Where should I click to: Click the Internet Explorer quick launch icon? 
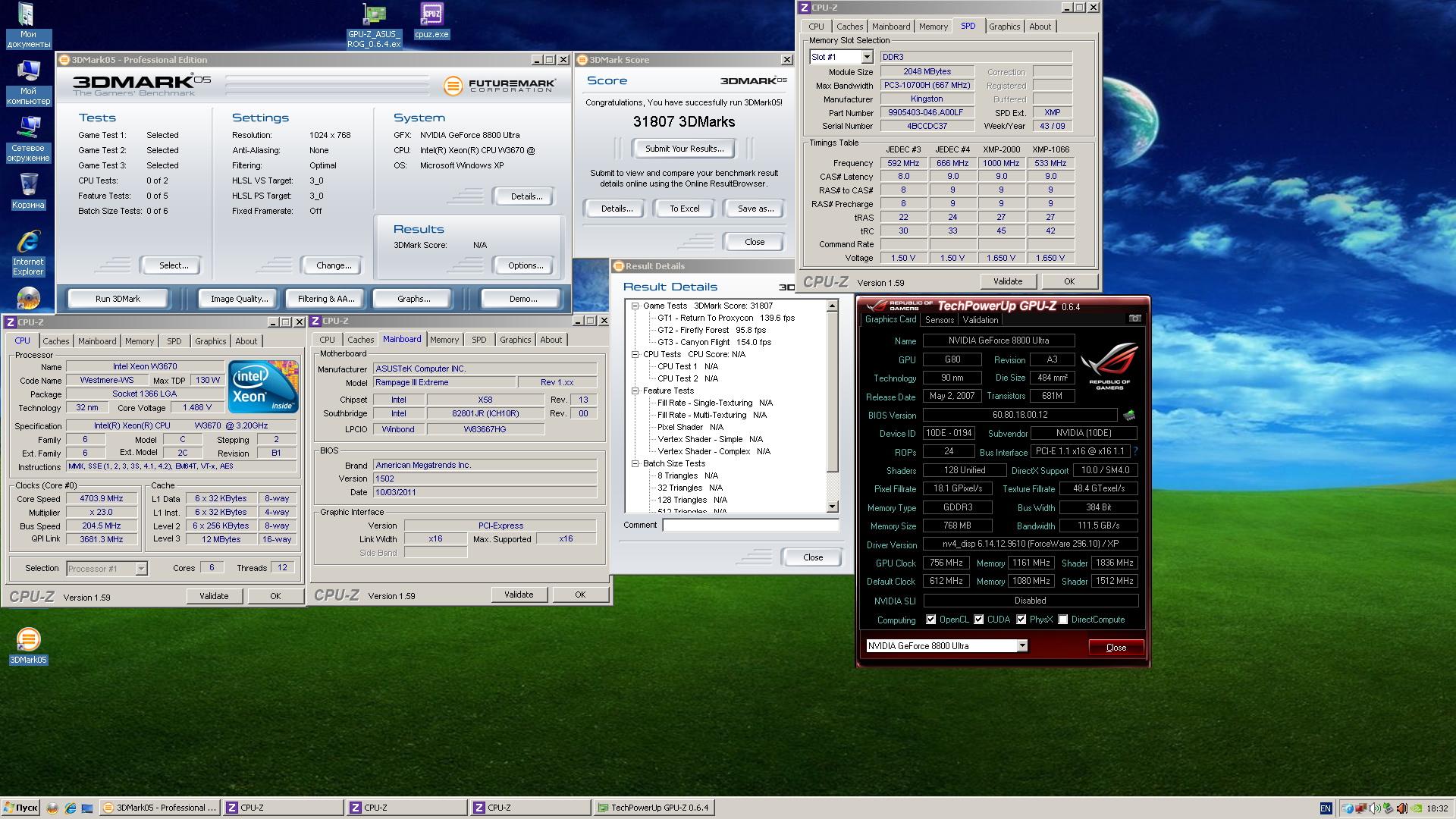tap(70, 808)
